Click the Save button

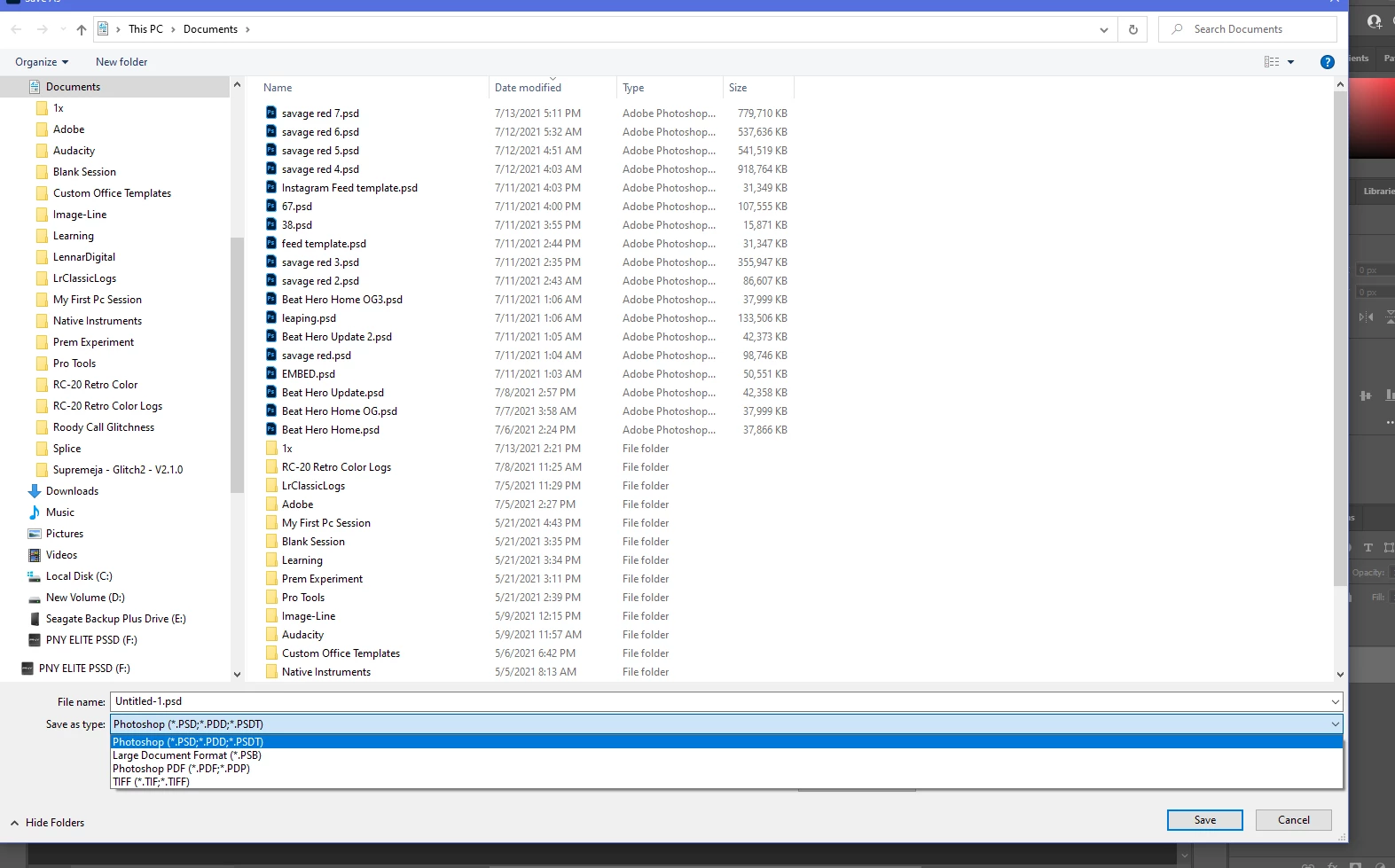tap(1204, 820)
